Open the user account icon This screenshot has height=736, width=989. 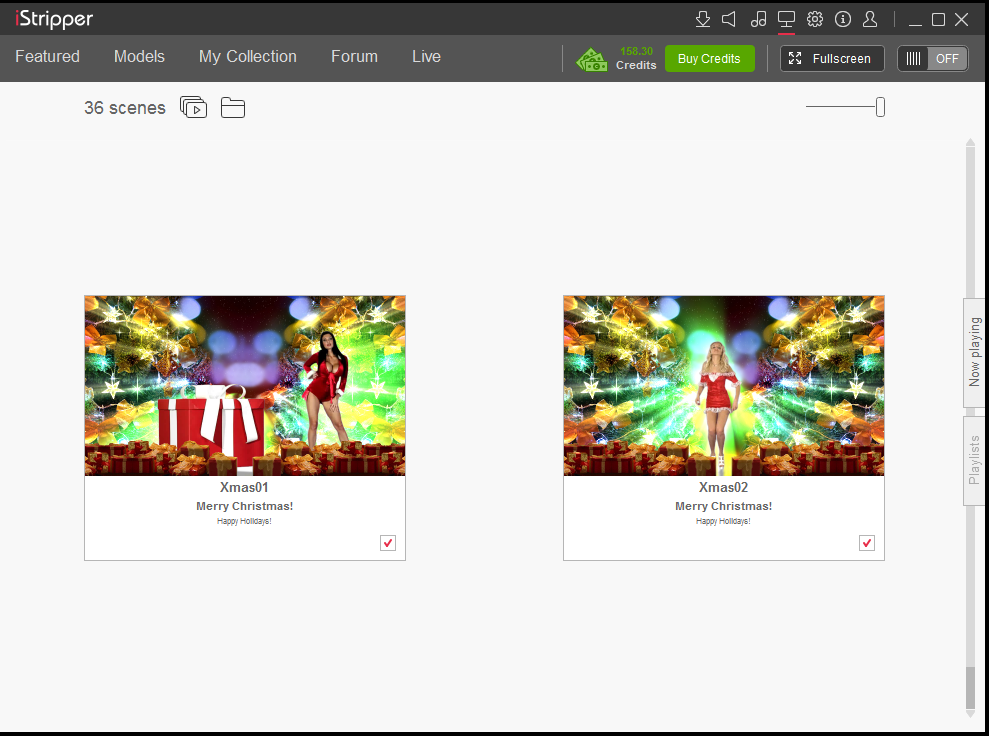point(870,20)
